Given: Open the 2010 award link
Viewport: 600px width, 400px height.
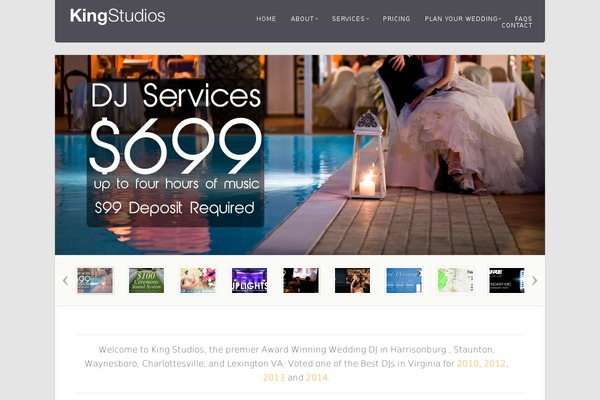Looking at the screenshot, I should click(468, 364).
